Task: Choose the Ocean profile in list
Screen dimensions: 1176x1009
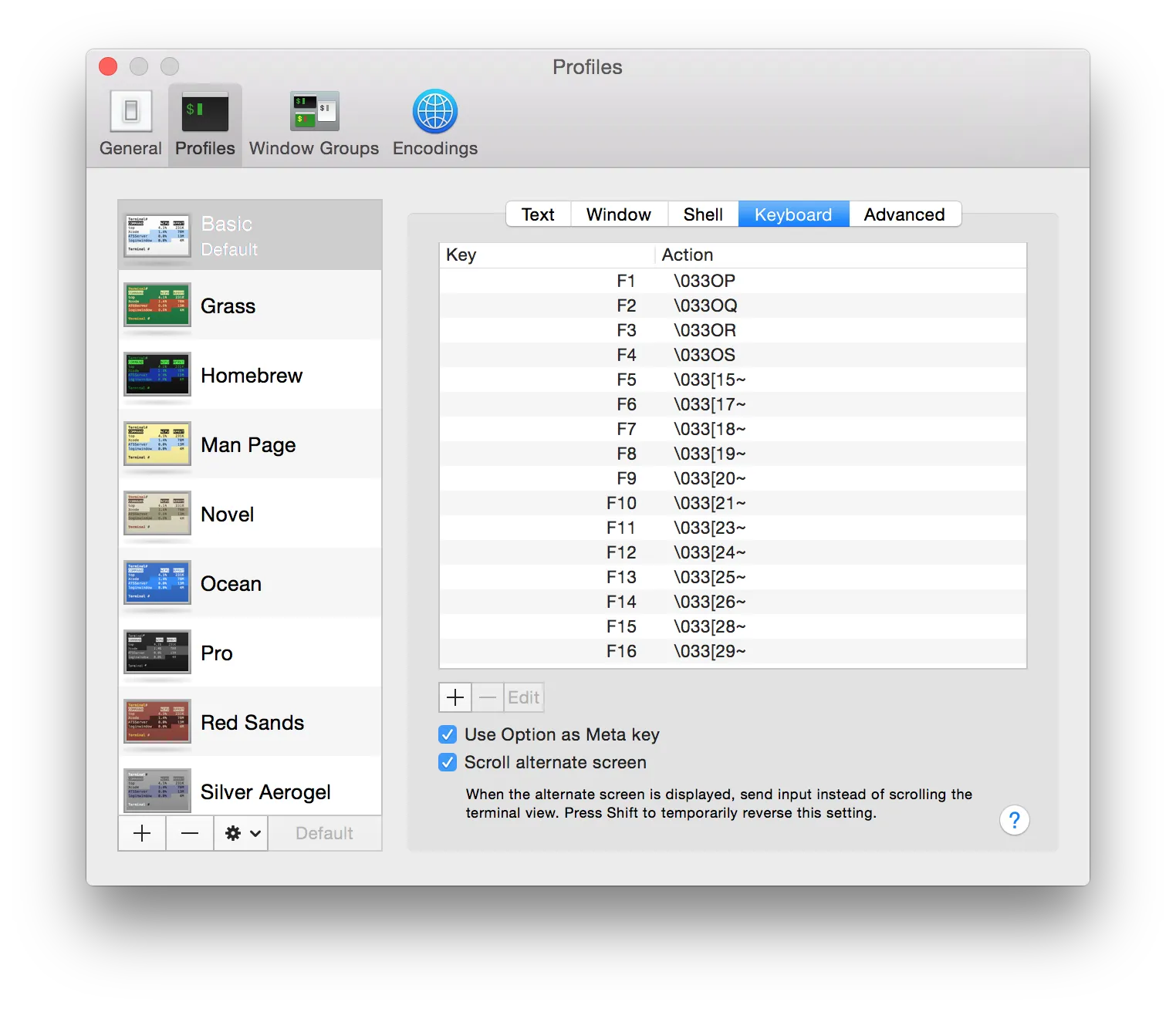Action: coord(231,584)
